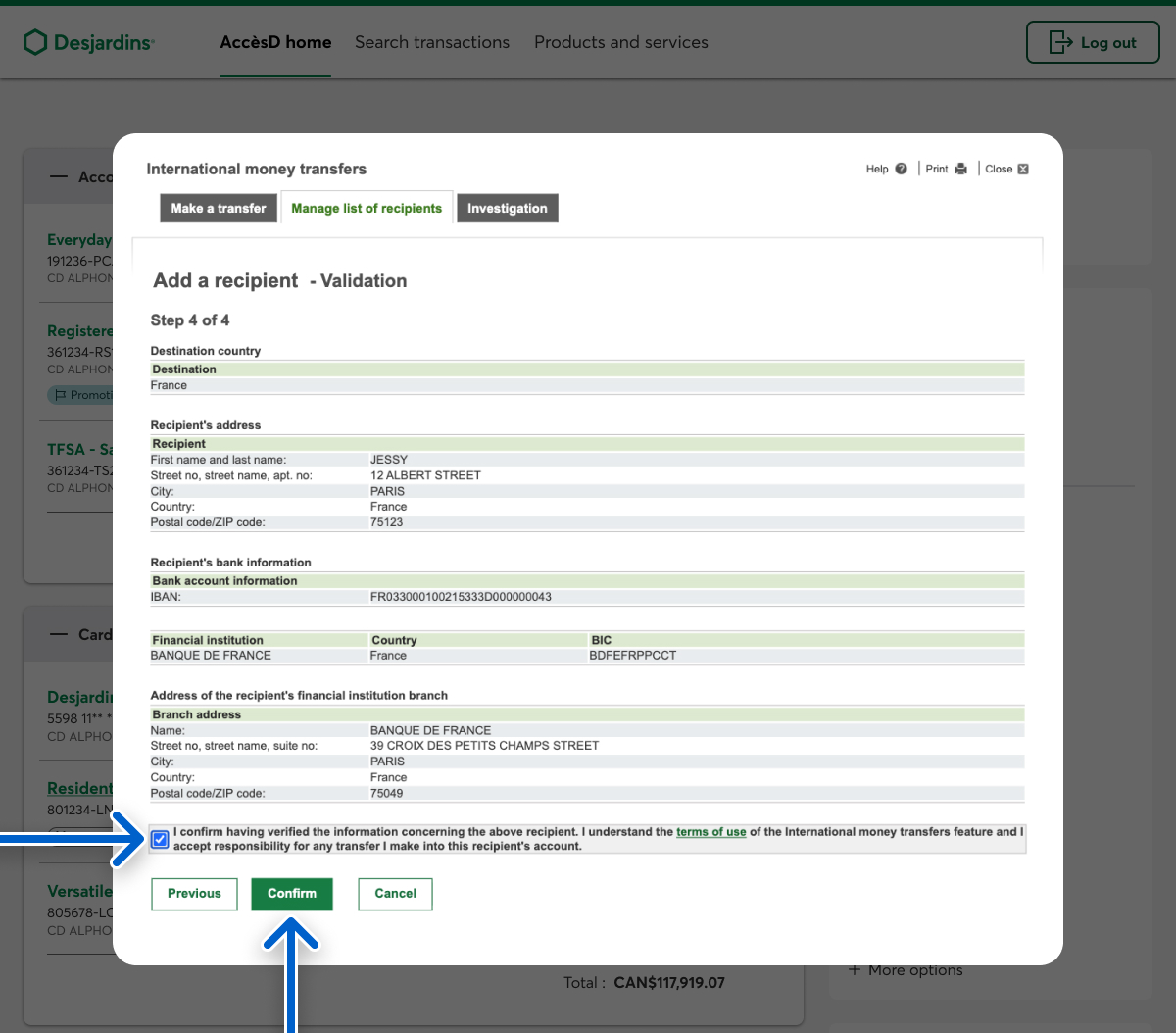Open Search transactions menu
Image resolution: width=1176 pixels, height=1033 pixels.
click(x=432, y=42)
